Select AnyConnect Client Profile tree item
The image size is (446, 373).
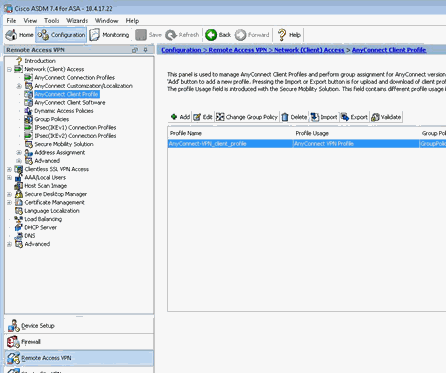click(x=66, y=94)
